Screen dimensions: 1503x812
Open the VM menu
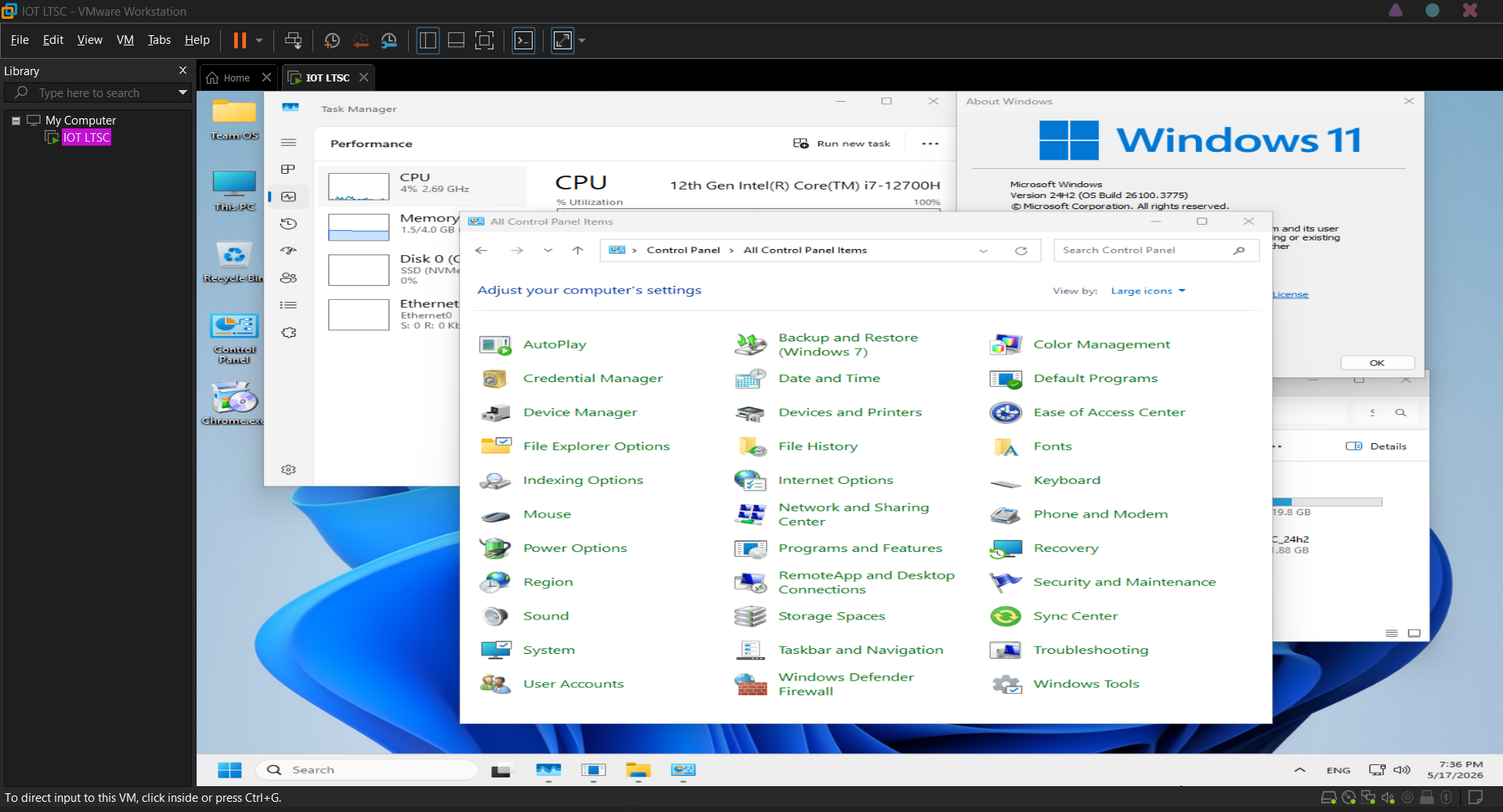125,40
